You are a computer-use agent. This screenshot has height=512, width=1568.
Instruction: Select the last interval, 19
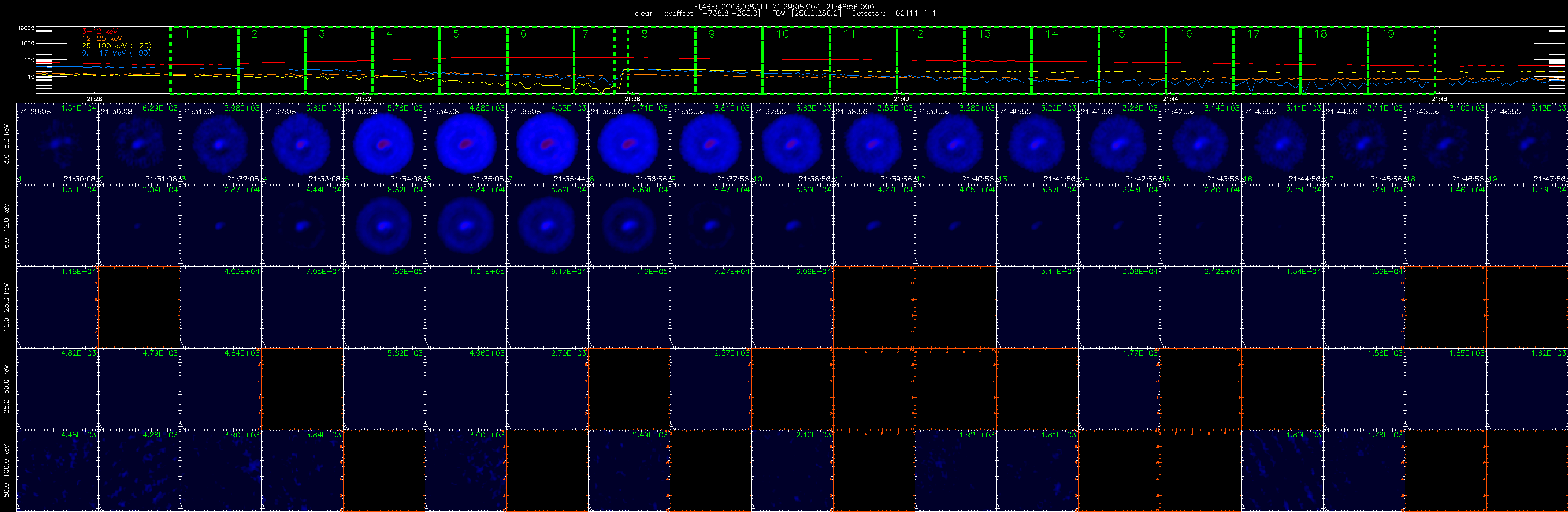click(1401, 60)
